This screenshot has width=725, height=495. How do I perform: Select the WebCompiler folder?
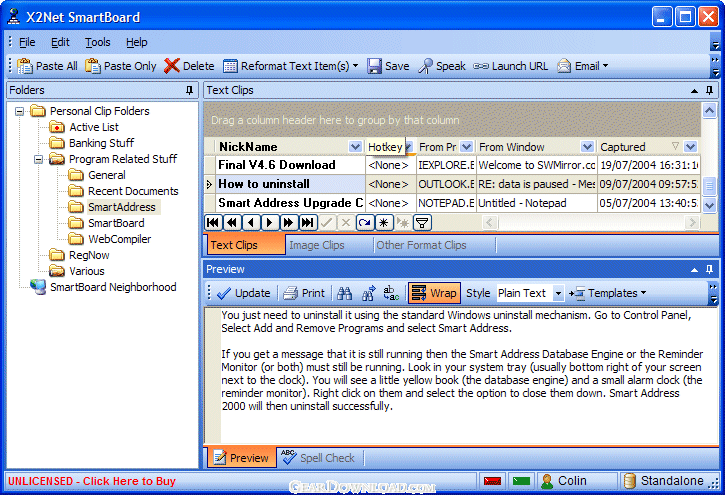[119, 239]
